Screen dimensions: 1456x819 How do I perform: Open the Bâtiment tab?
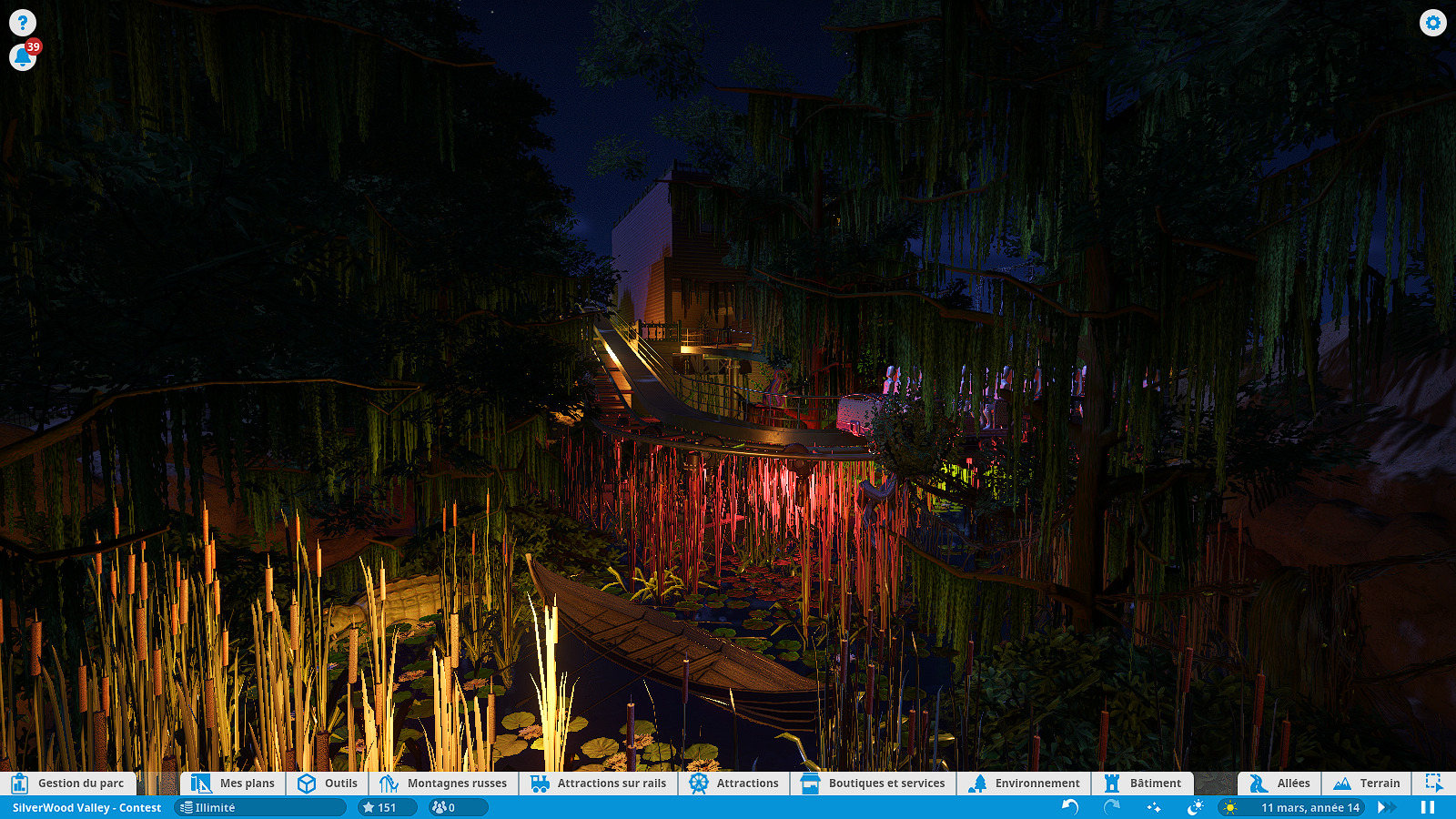[1143, 784]
